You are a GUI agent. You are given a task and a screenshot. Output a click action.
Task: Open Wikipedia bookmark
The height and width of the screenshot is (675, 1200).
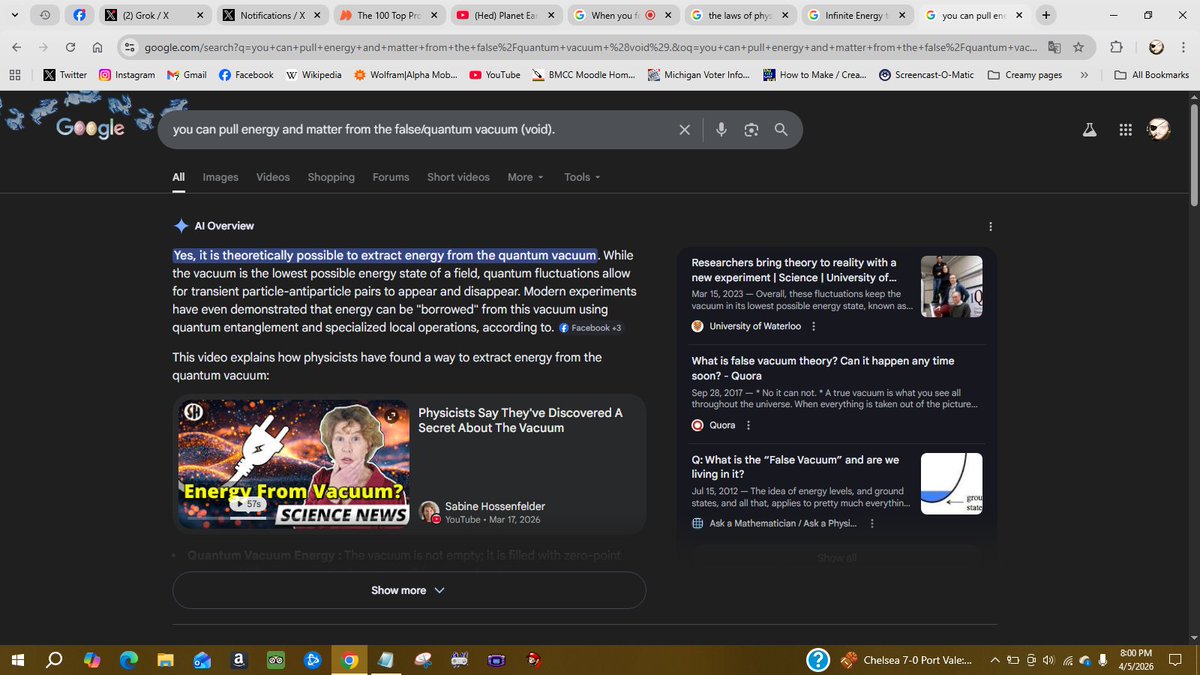pyautogui.click(x=313, y=75)
